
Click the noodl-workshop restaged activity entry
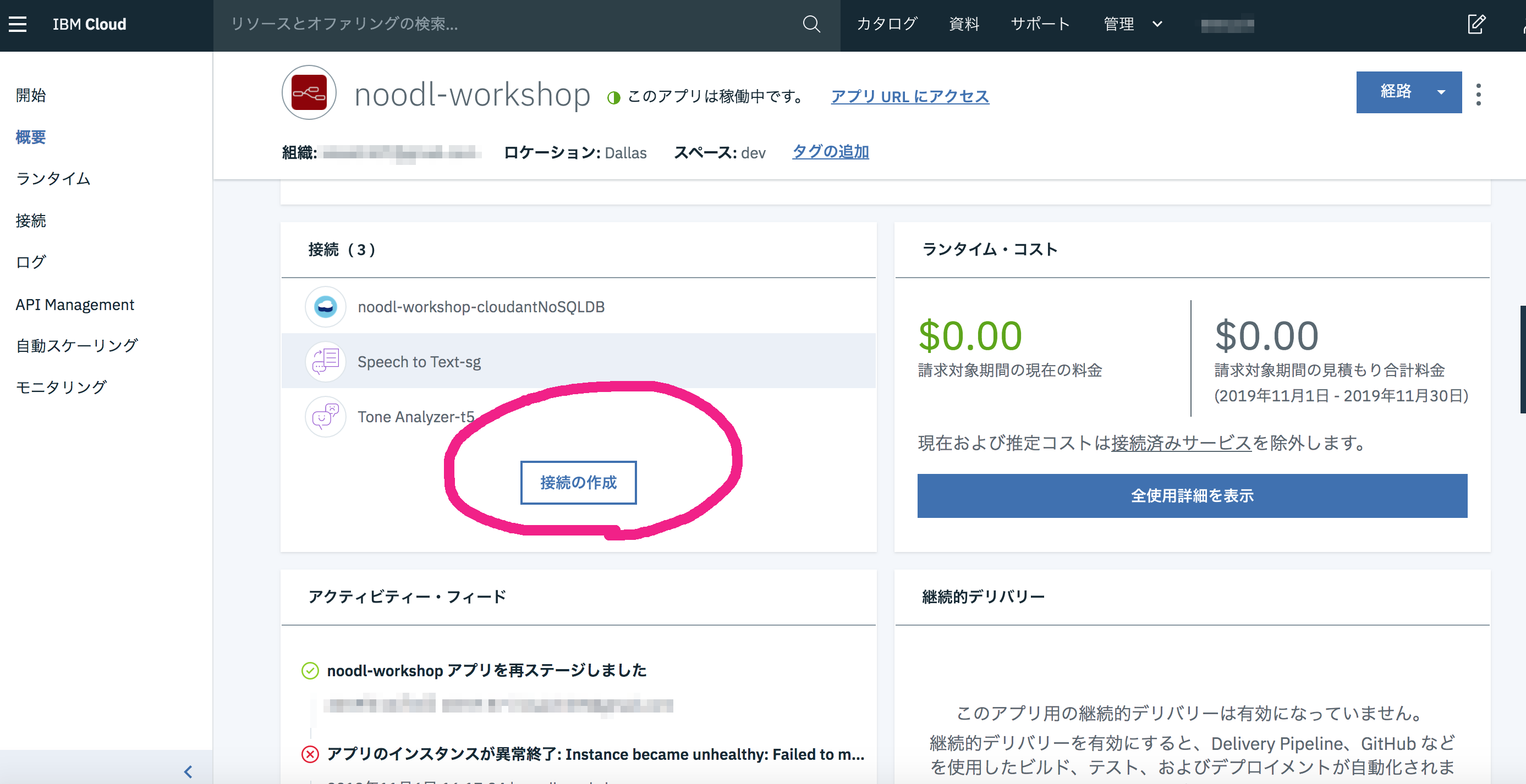click(486, 670)
